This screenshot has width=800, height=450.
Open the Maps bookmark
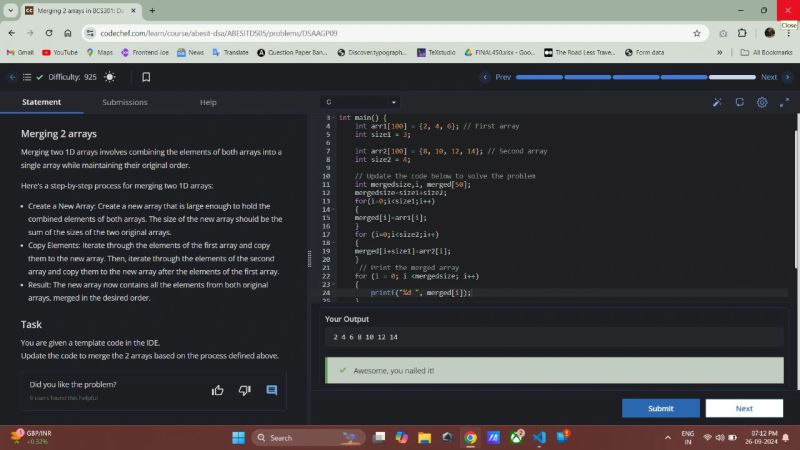tap(99, 53)
